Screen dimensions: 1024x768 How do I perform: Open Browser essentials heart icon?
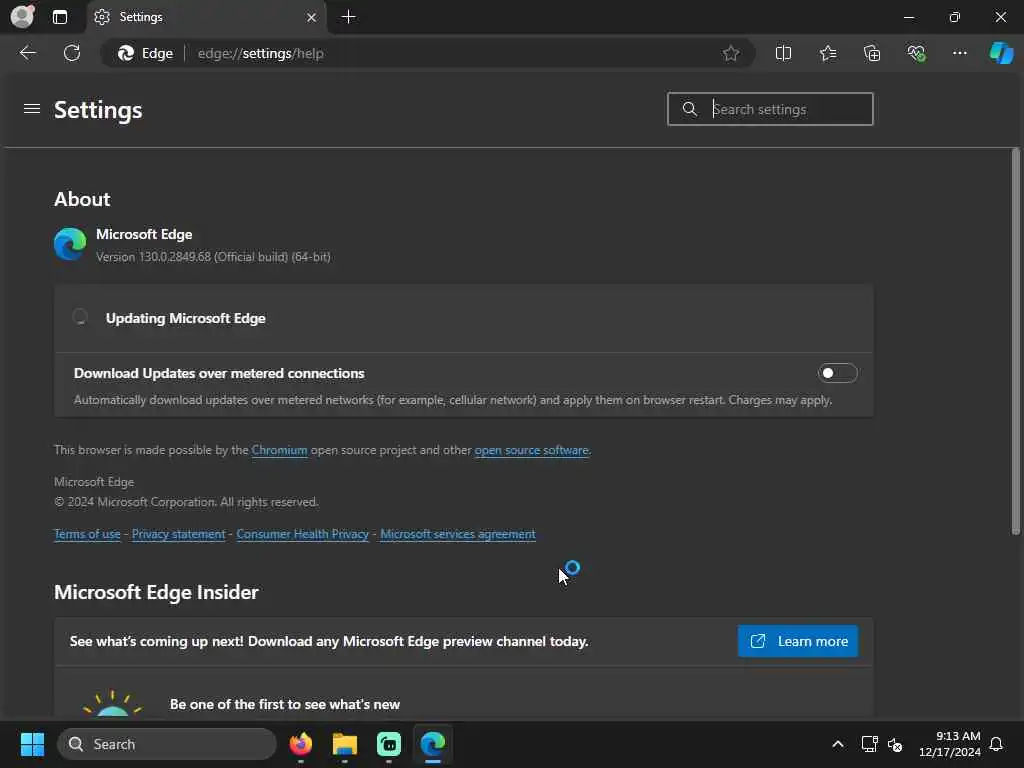[x=916, y=54]
